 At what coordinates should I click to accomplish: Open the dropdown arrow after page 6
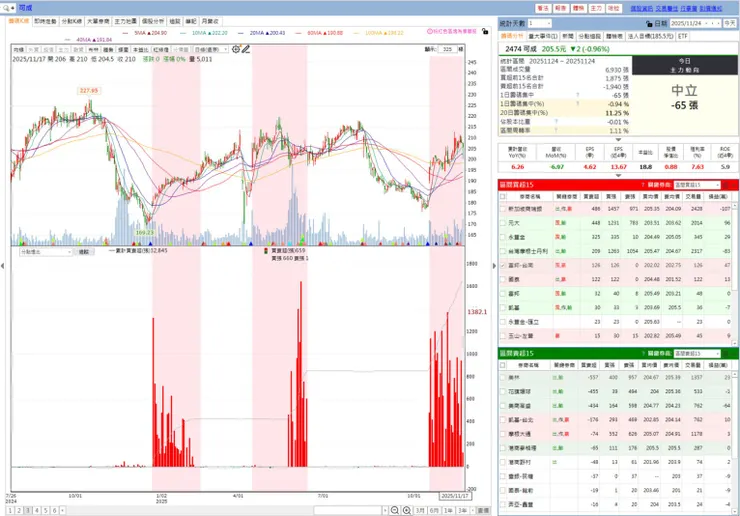62,510
